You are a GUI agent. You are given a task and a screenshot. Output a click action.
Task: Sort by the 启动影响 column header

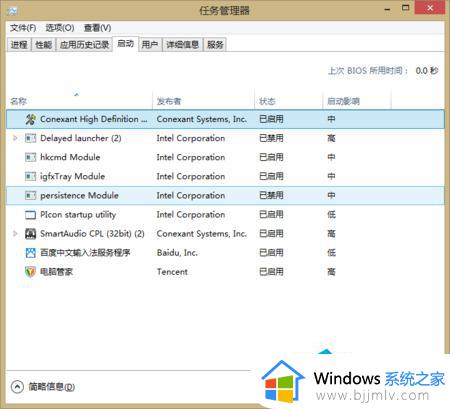[357, 101]
